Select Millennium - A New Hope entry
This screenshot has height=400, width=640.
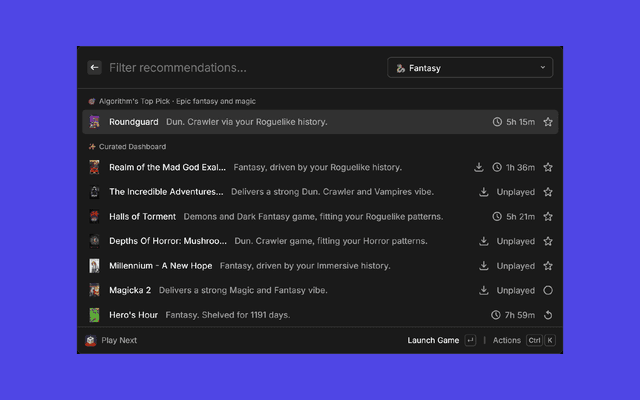point(320,266)
